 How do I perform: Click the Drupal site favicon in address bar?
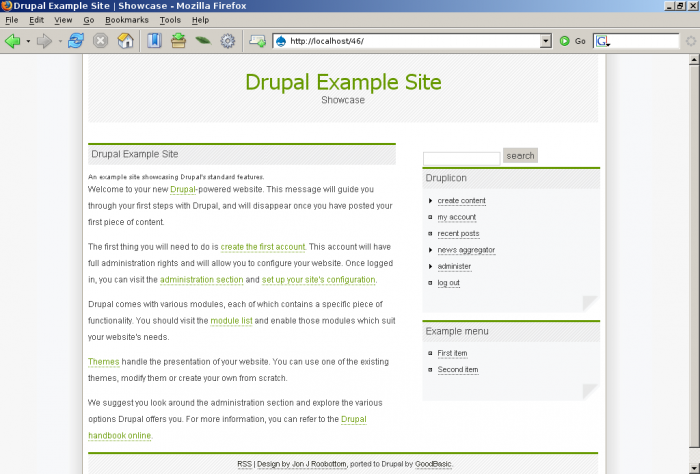point(281,41)
